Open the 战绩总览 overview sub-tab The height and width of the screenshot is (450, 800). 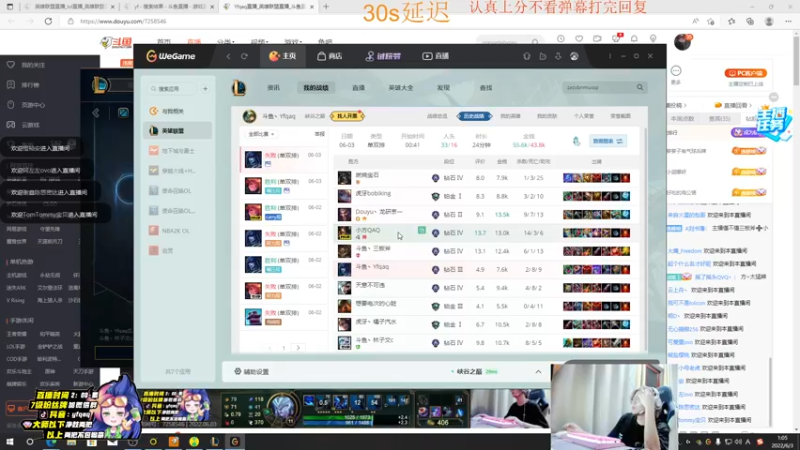tap(437, 116)
